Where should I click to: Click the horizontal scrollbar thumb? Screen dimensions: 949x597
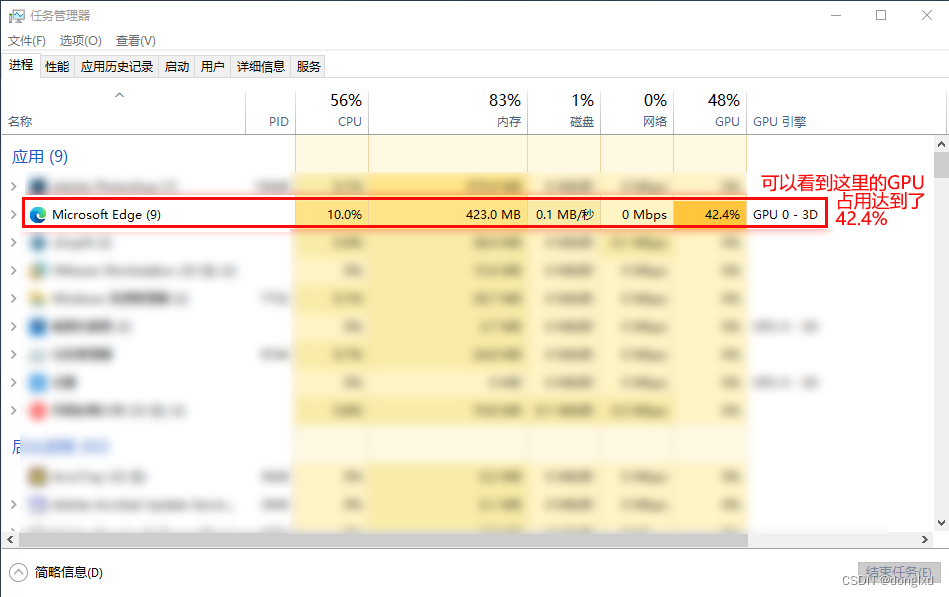pyautogui.click(x=383, y=539)
